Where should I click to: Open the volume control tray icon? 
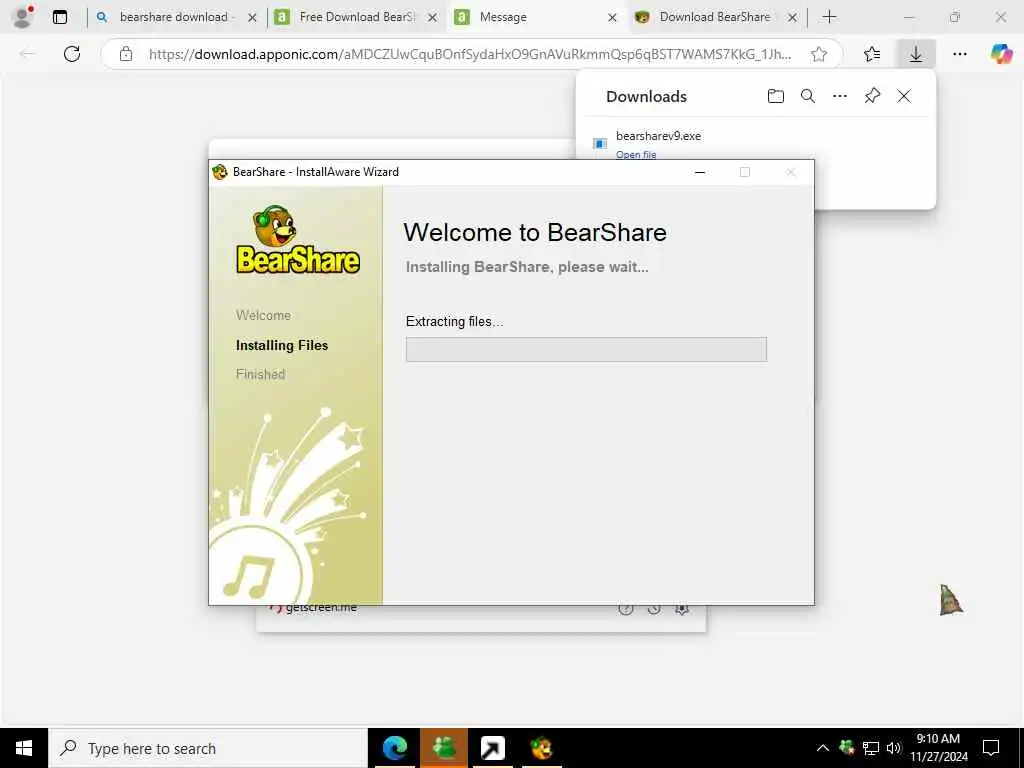click(x=894, y=748)
